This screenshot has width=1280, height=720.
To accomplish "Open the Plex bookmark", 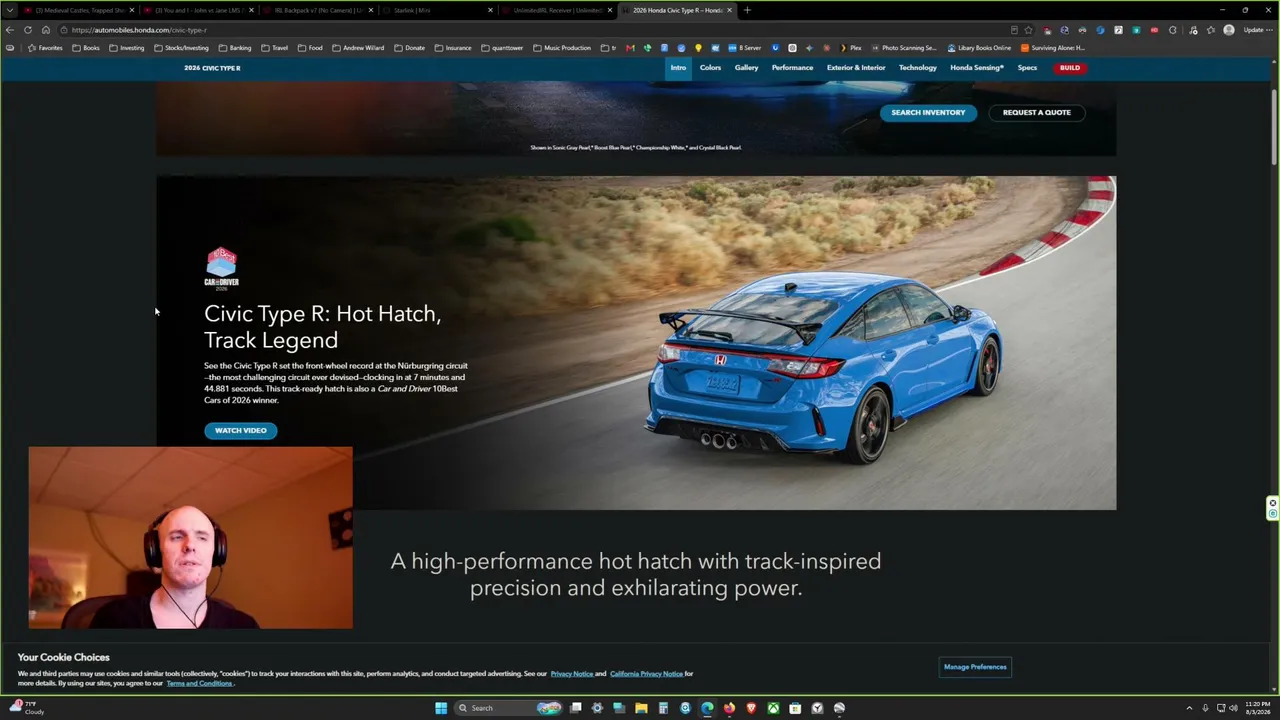I will tap(850, 48).
